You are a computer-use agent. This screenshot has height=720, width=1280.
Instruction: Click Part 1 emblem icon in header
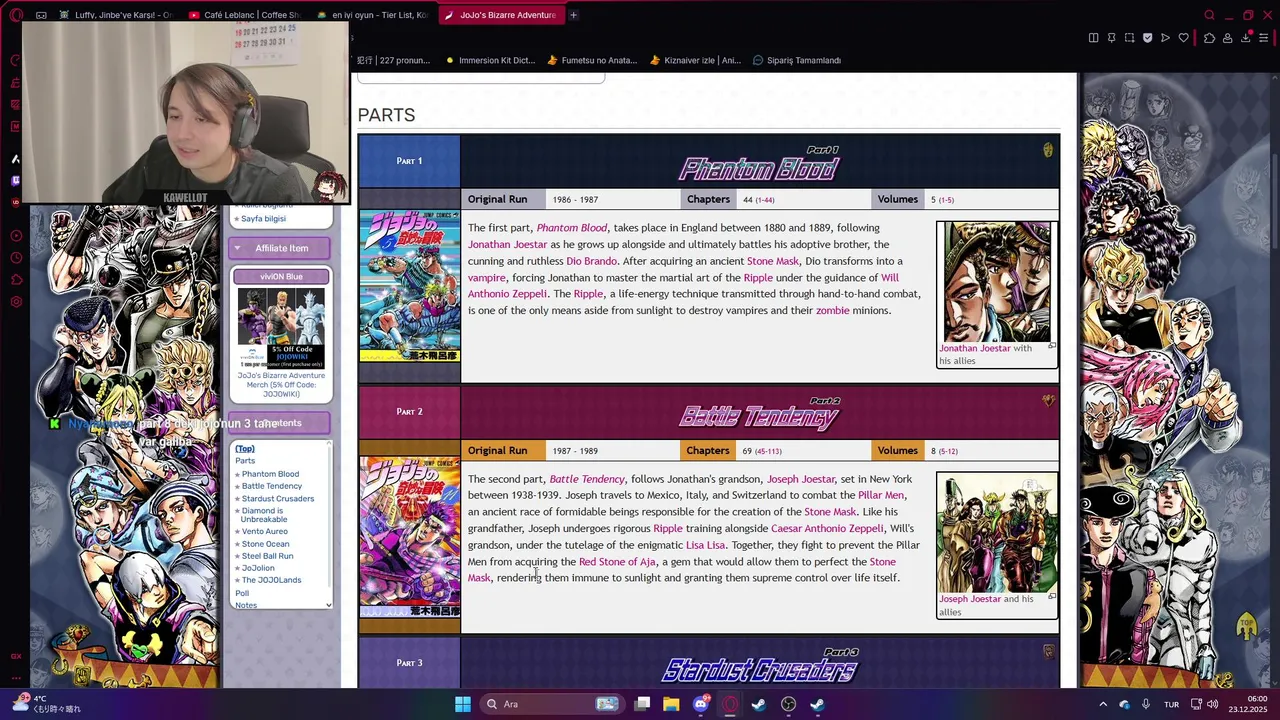1048,150
